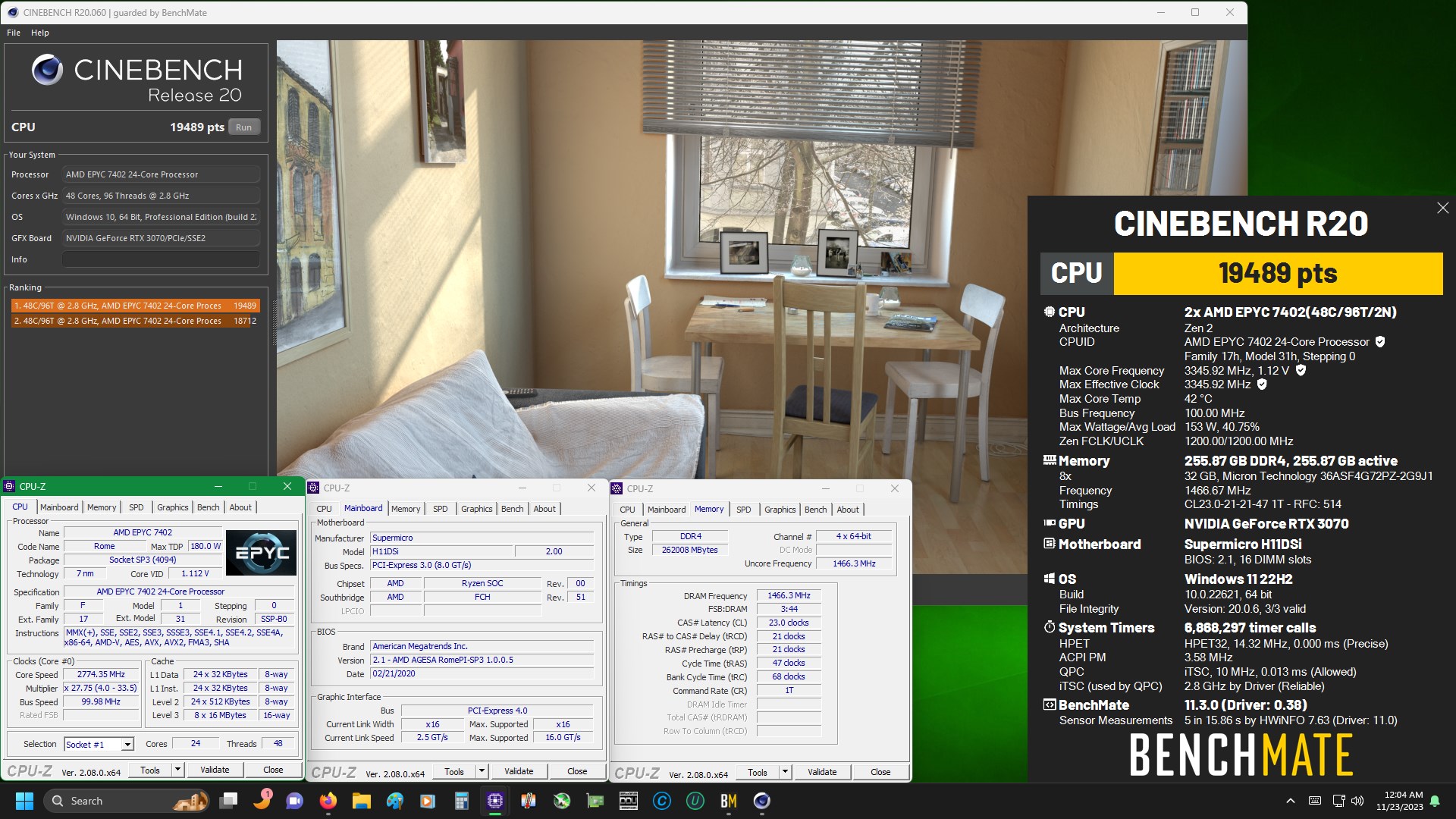Show hidden system tray icons
The height and width of the screenshot is (819, 1456).
pyautogui.click(x=1291, y=801)
